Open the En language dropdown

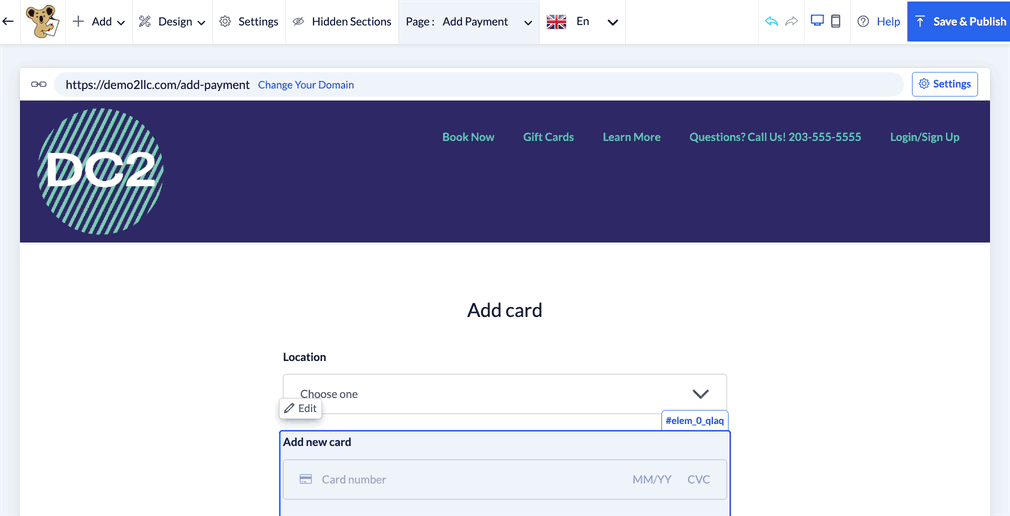click(597, 22)
